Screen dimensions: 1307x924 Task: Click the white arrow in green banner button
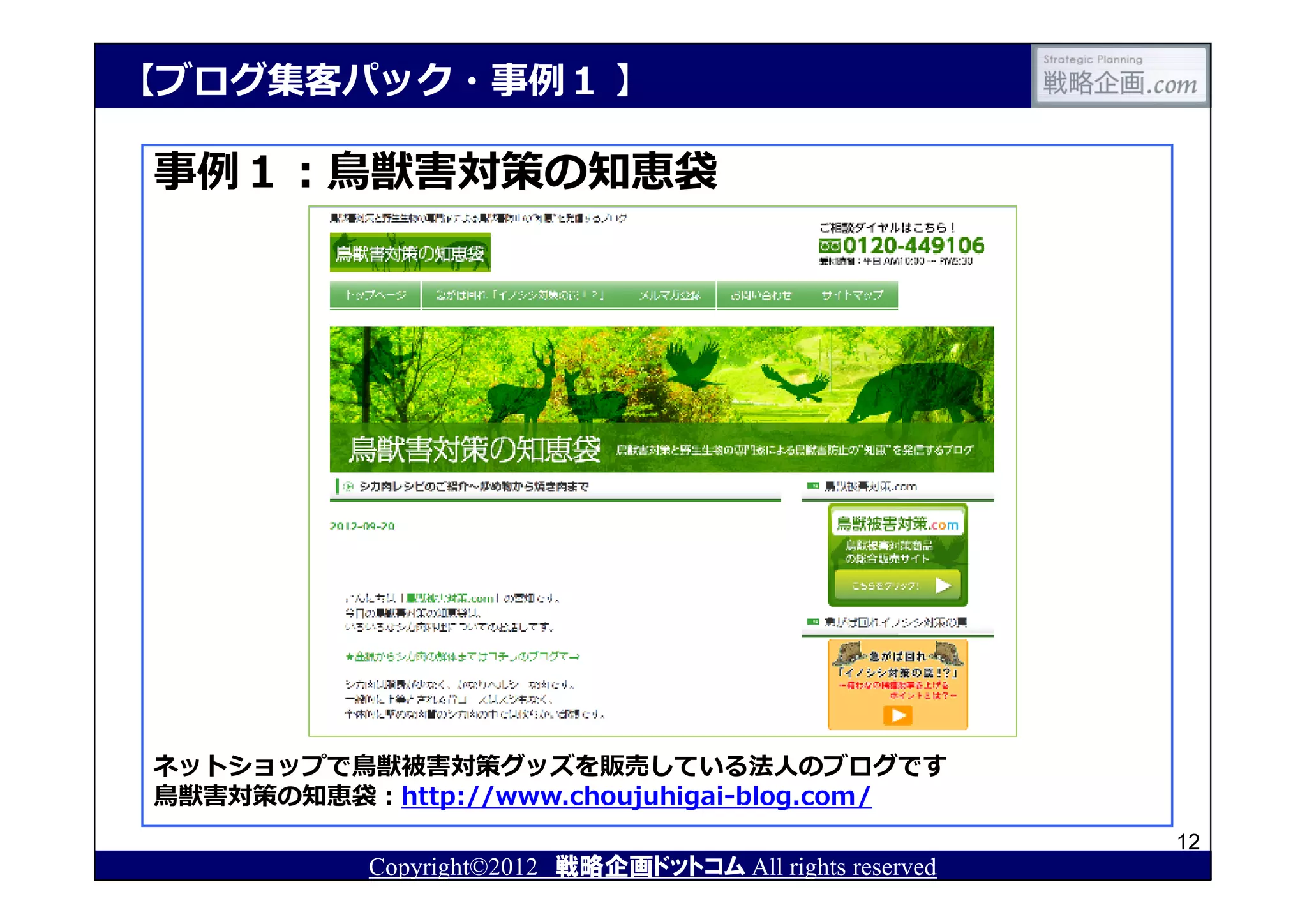(943, 585)
